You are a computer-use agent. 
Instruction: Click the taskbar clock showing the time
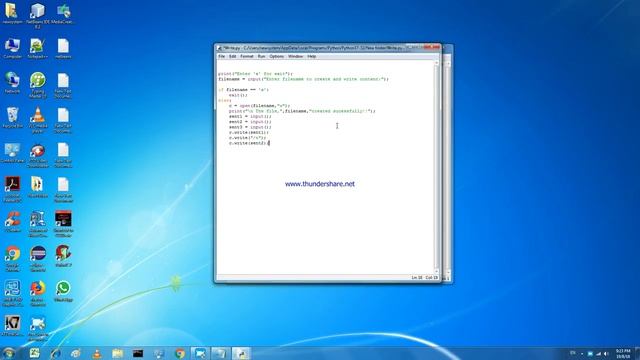point(623,353)
